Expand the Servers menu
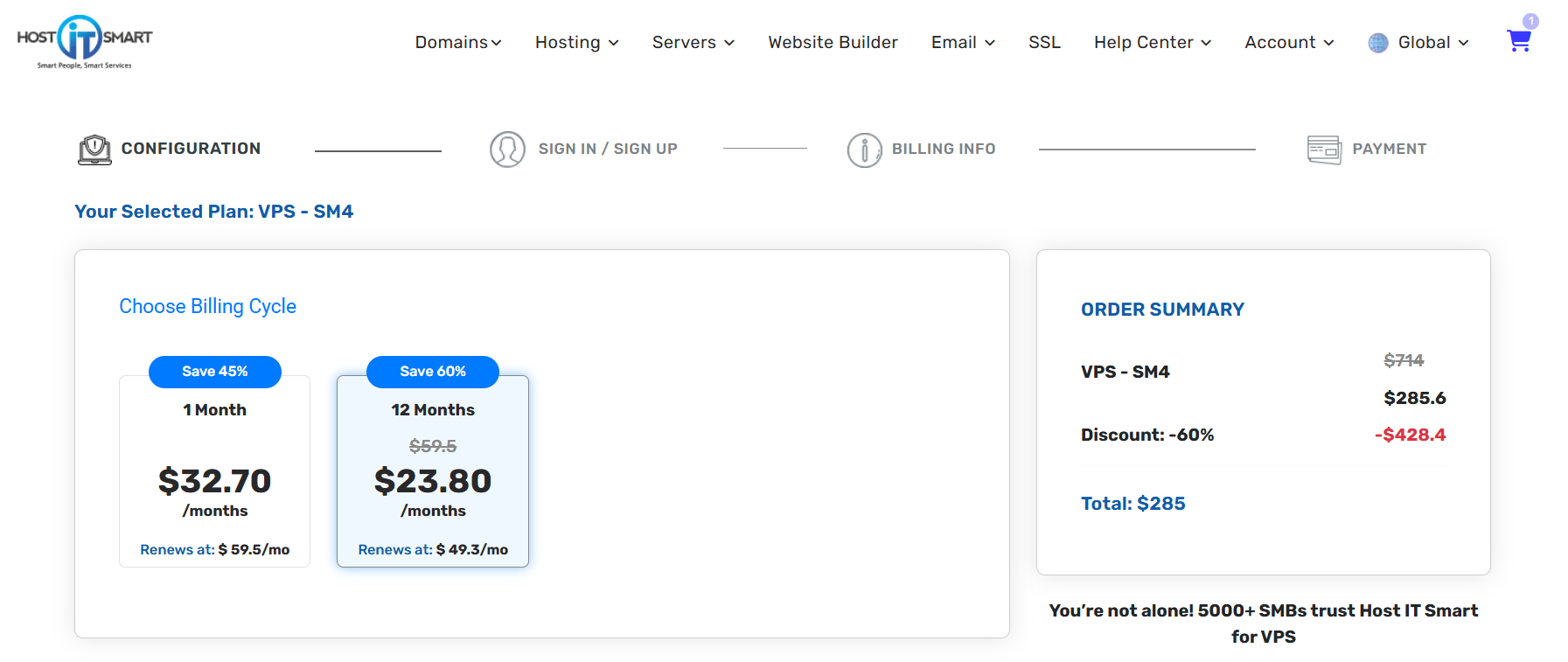The image size is (1568, 662). (x=693, y=42)
